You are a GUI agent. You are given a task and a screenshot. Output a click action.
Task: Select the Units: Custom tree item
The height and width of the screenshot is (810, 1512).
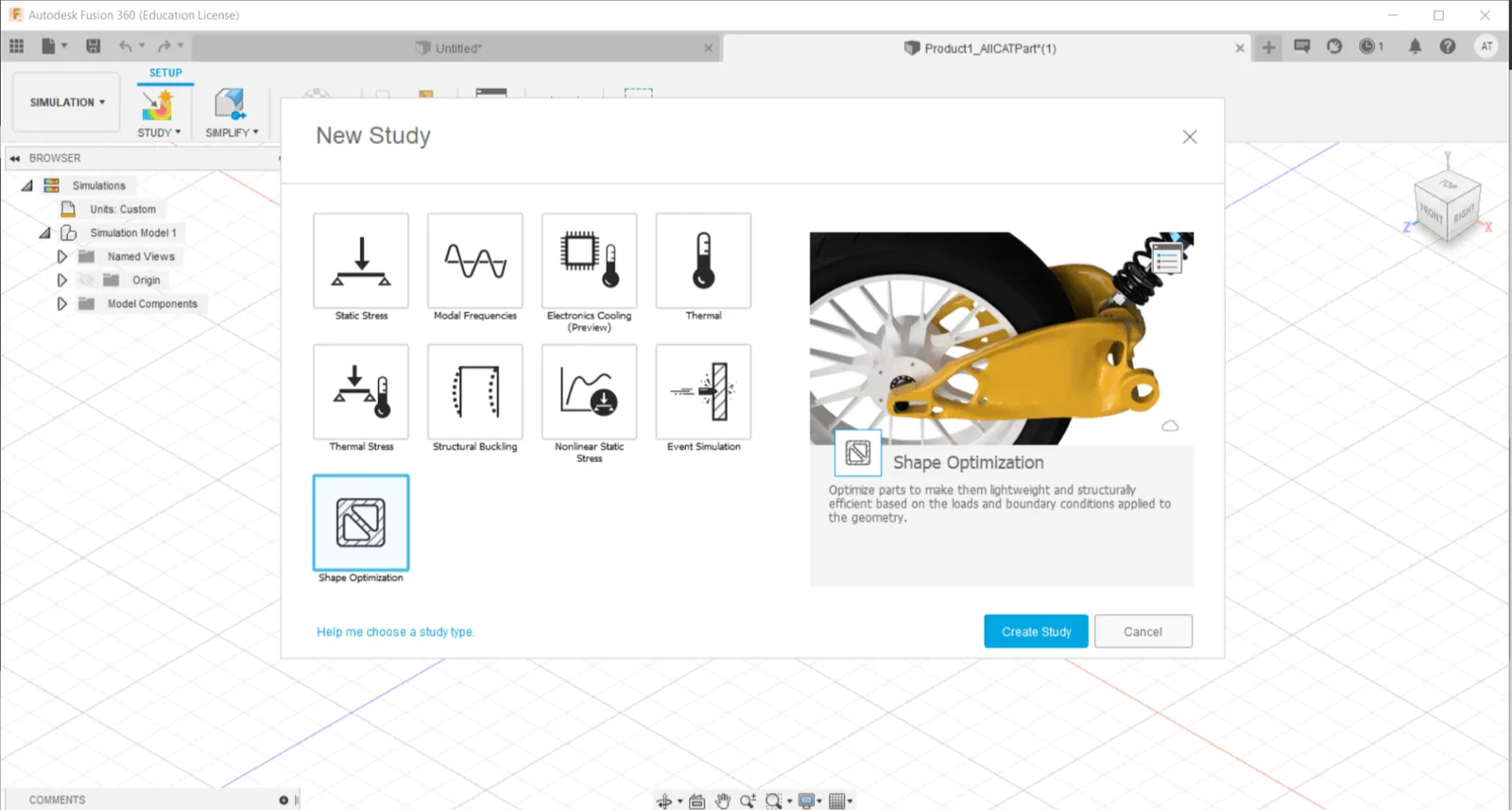click(x=123, y=209)
